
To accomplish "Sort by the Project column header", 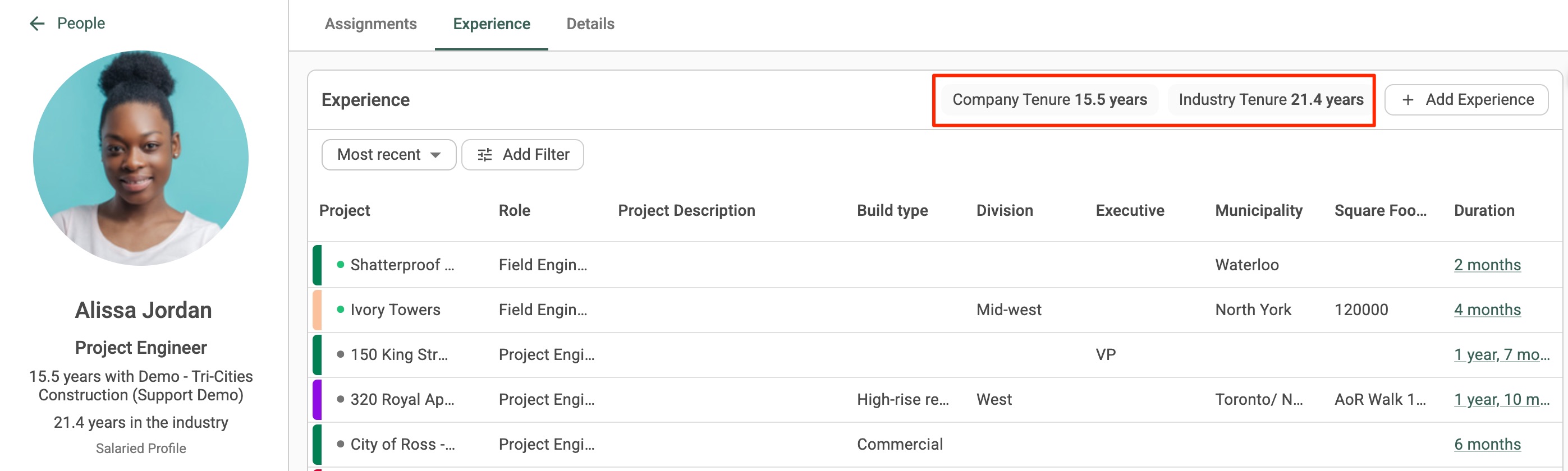I will [345, 211].
